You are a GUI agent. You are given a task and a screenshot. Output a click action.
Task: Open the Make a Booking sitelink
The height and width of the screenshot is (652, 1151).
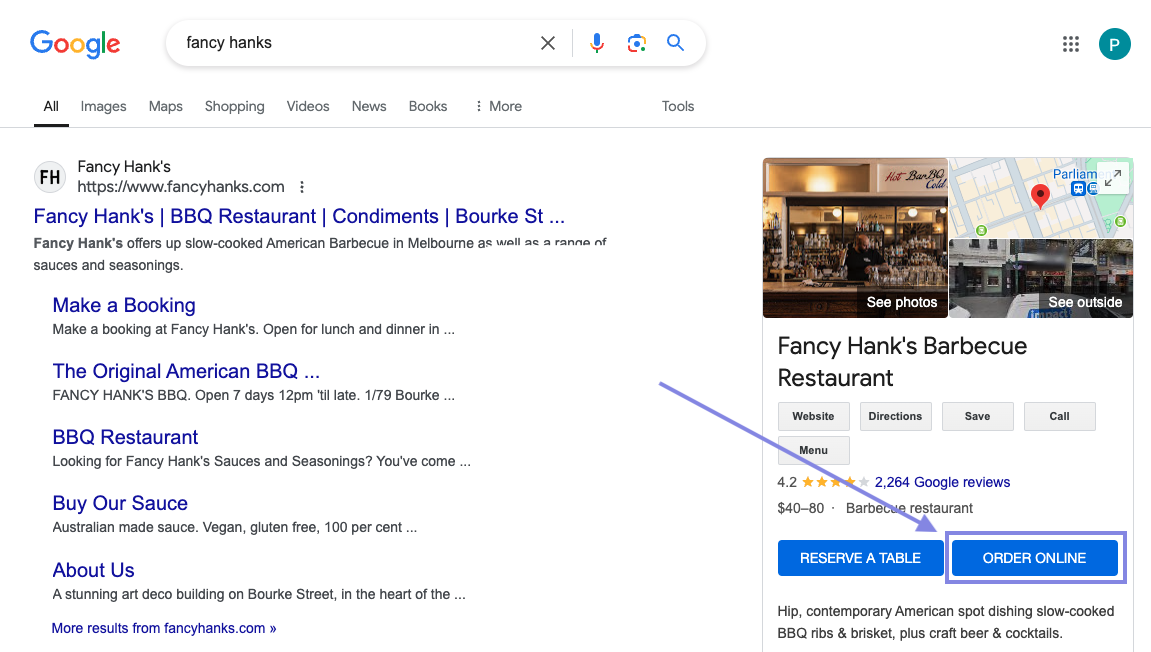click(124, 305)
